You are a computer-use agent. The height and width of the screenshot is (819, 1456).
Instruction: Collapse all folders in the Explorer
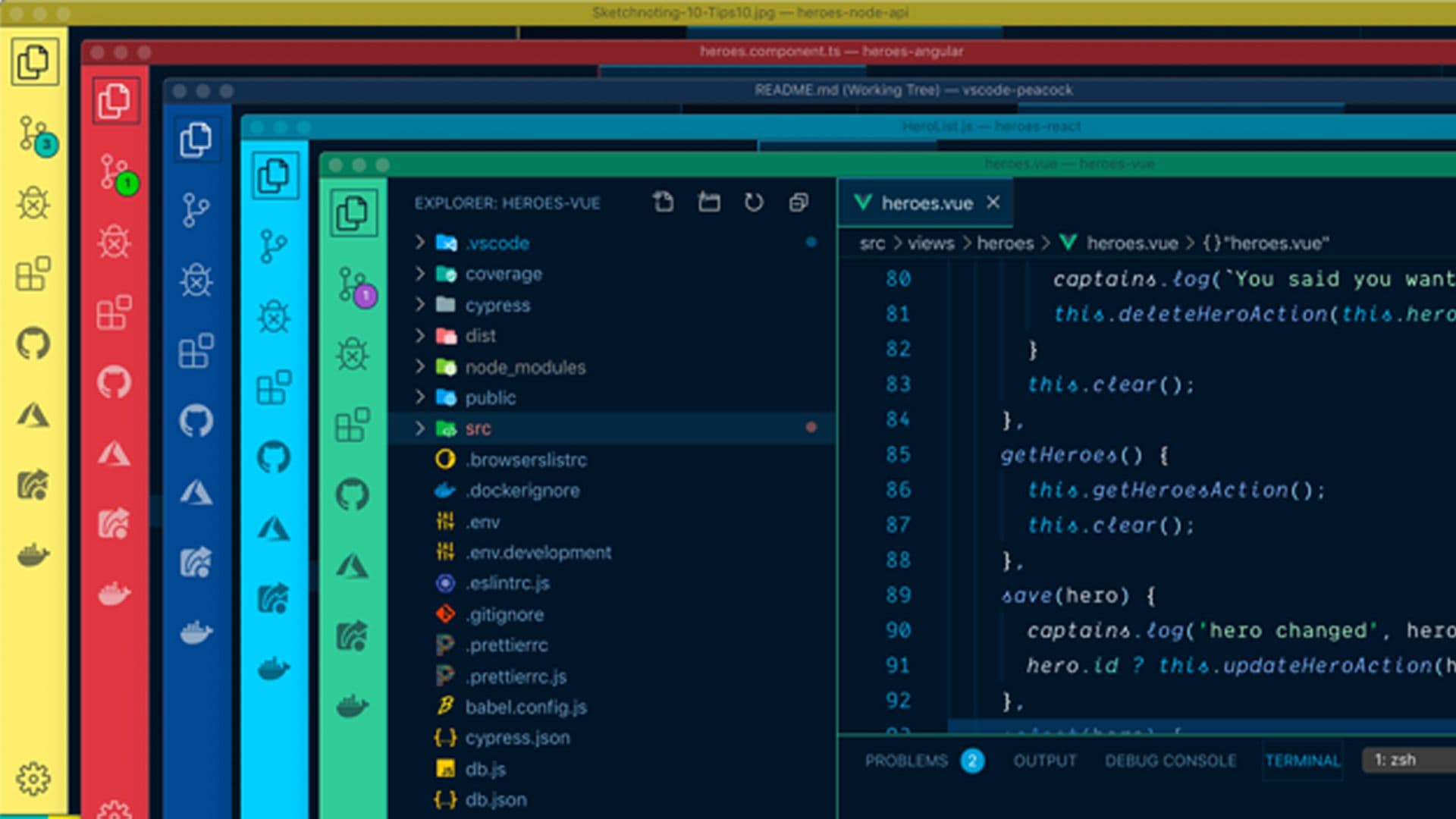tap(799, 202)
